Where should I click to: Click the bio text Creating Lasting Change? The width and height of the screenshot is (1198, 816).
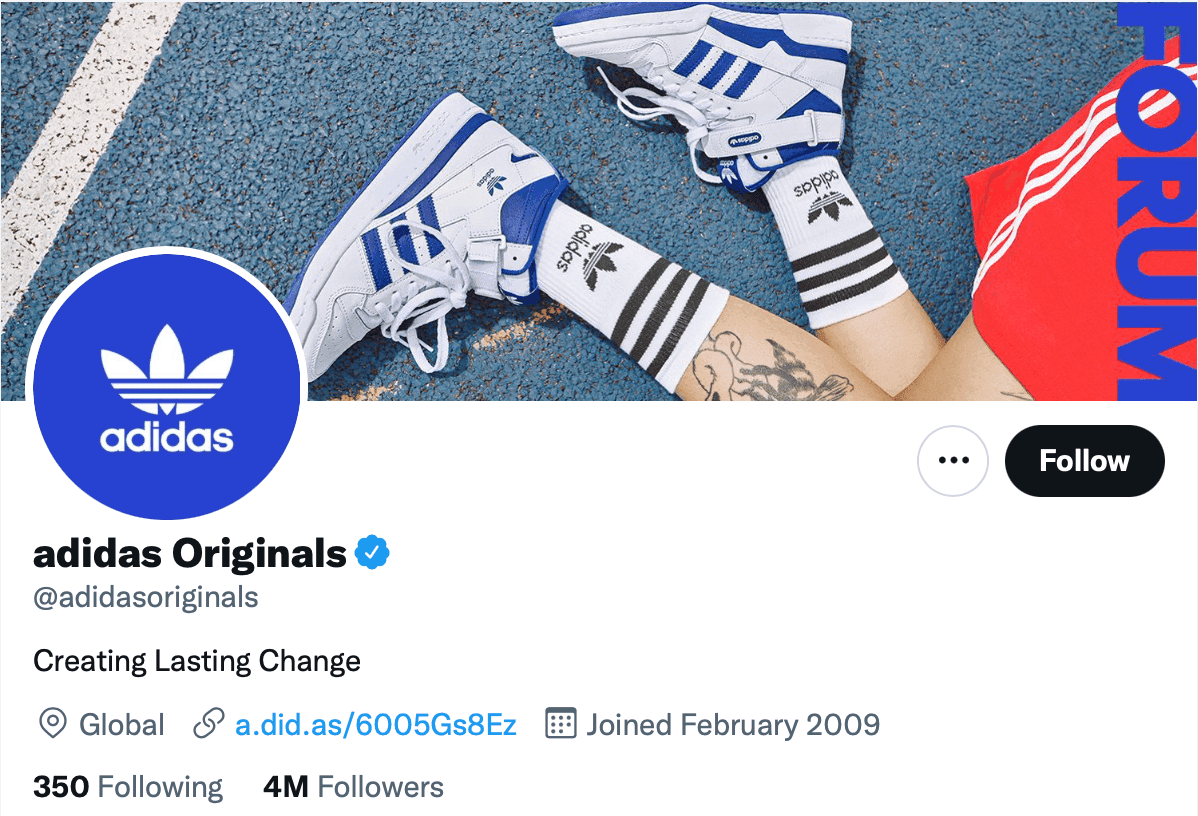click(x=197, y=661)
